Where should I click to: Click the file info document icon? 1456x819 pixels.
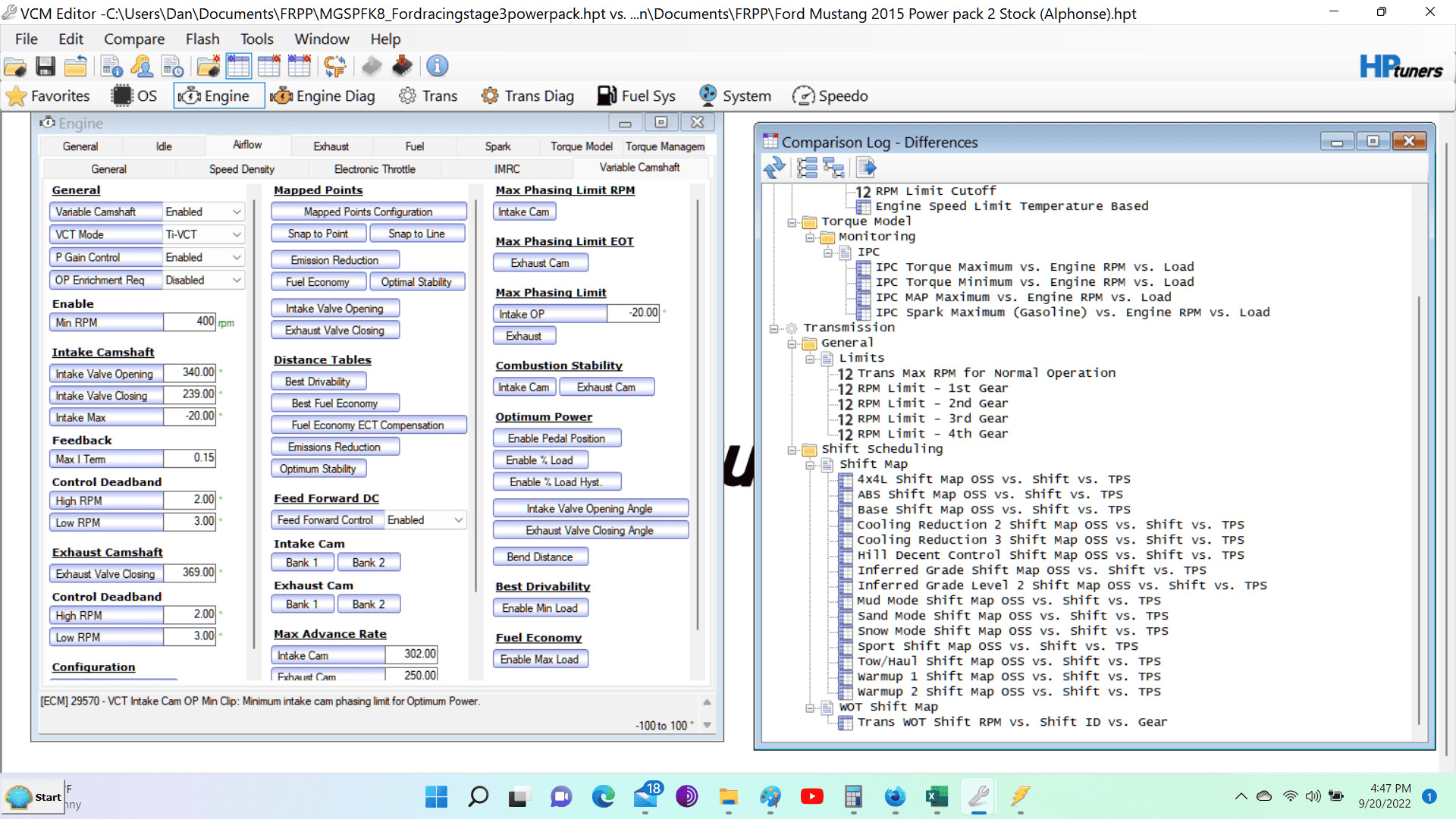[111, 67]
